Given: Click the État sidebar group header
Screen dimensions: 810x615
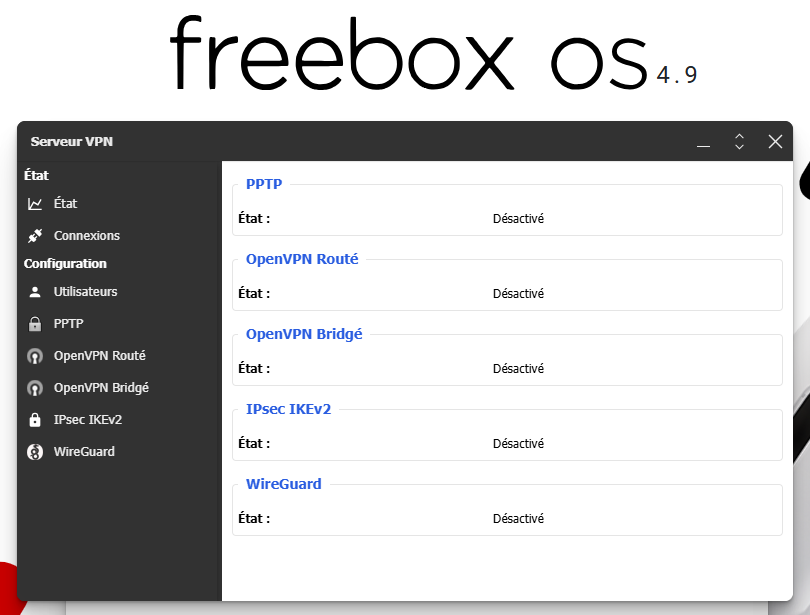Looking at the screenshot, I should tap(36, 176).
